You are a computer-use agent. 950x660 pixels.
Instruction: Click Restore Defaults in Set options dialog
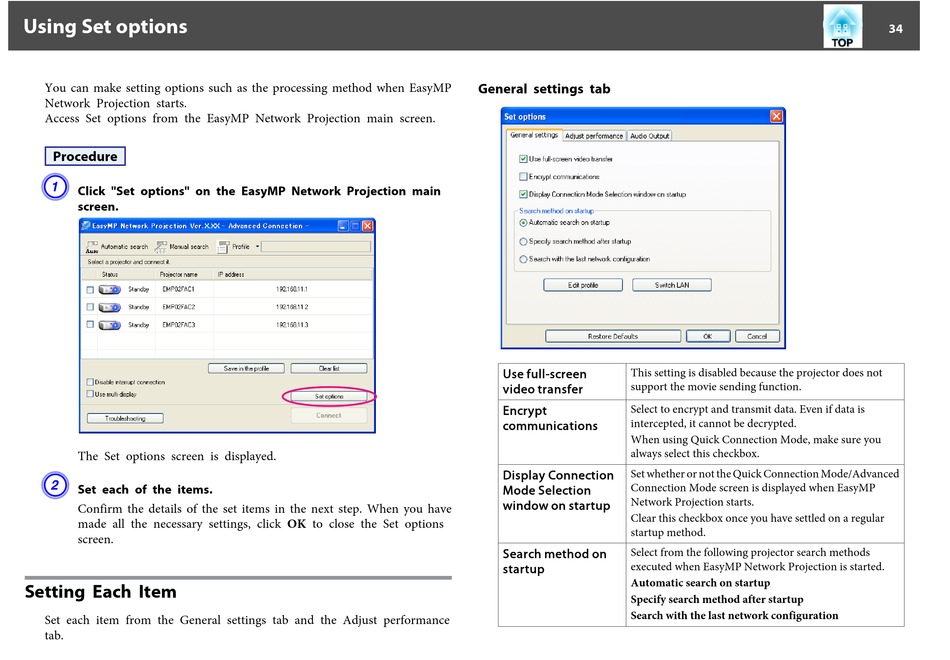[x=613, y=336]
